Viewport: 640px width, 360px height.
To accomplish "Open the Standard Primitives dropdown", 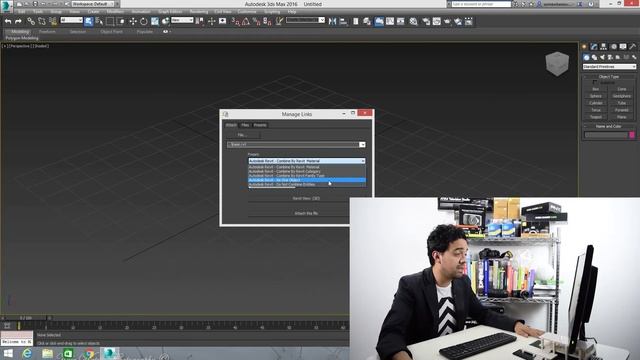I will pos(609,67).
